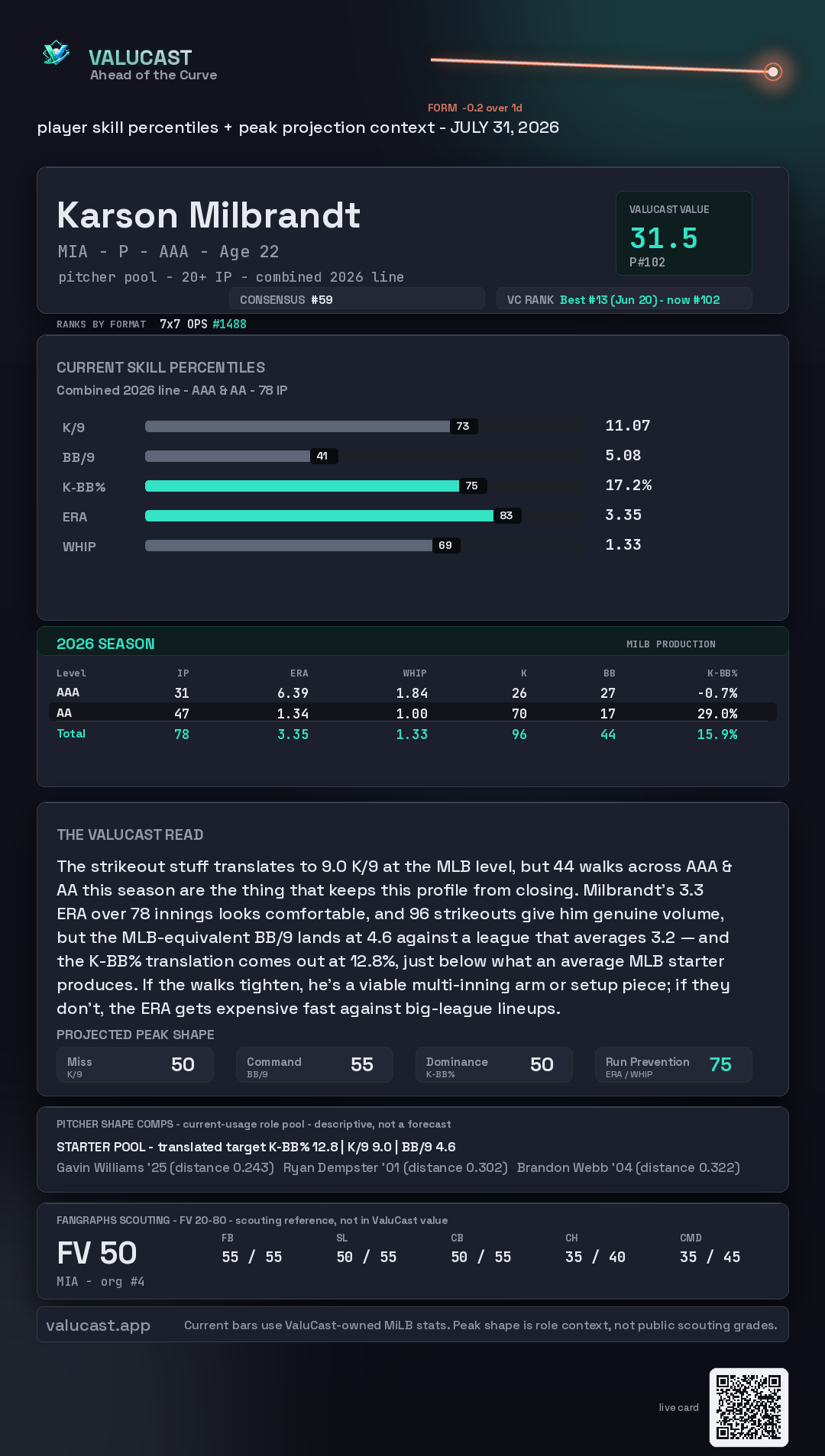Click the Command BB/9 tile
825x1456 pixels.
pos(315,1064)
